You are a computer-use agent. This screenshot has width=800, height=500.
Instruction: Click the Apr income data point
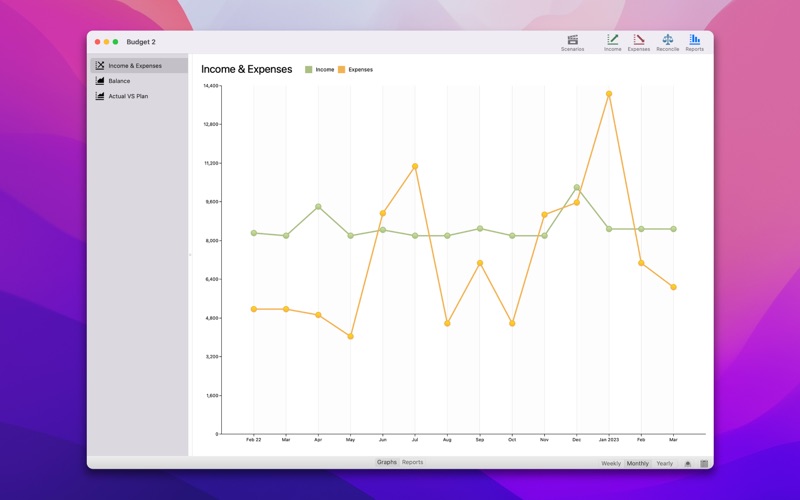pos(318,207)
